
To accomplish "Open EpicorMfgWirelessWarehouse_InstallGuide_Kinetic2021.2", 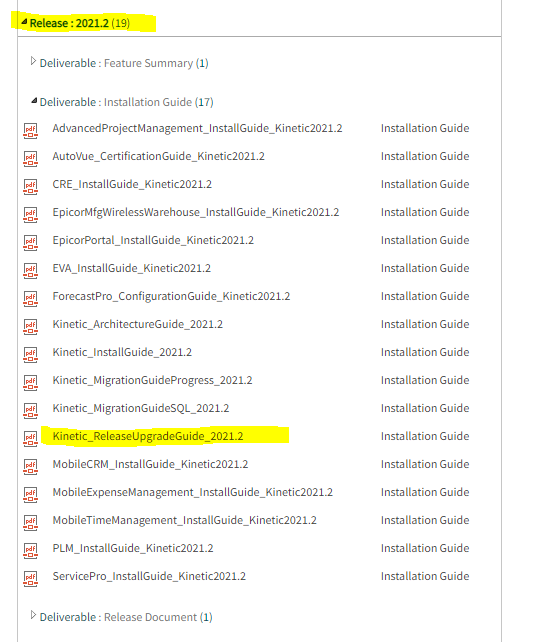I will pos(195,212).
